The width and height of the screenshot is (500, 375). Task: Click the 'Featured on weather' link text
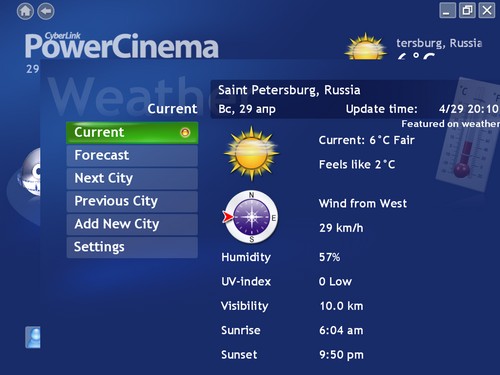(x=450, y=124)
